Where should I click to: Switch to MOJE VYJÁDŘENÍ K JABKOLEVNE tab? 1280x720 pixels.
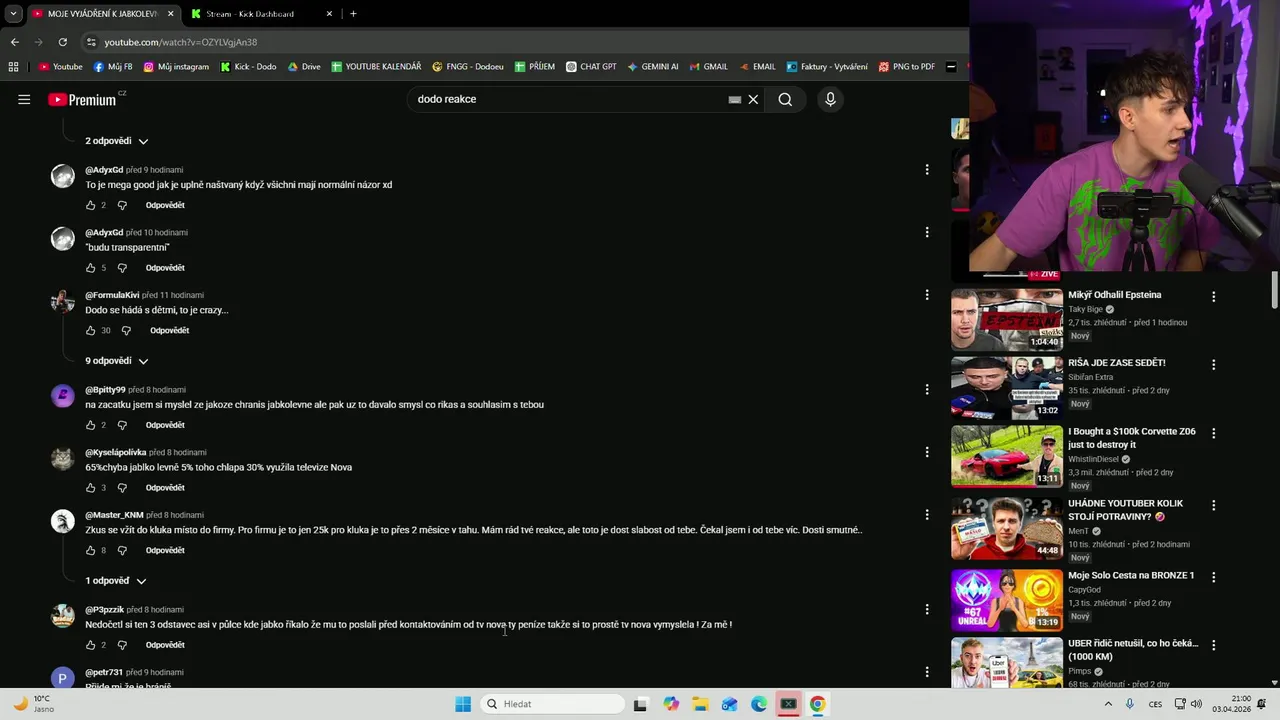click(103, 14)
